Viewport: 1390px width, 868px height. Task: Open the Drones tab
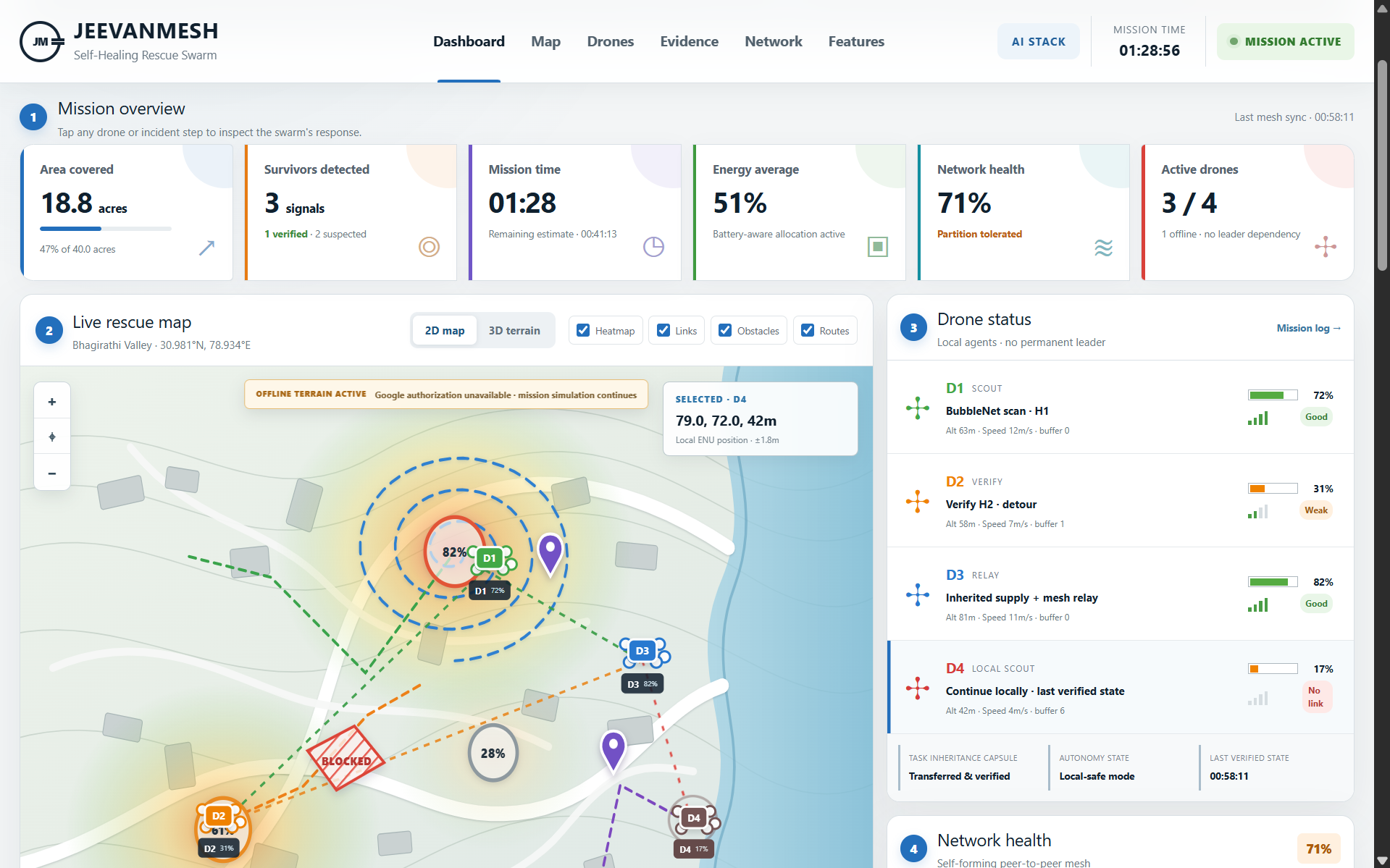tap(610, 41)
